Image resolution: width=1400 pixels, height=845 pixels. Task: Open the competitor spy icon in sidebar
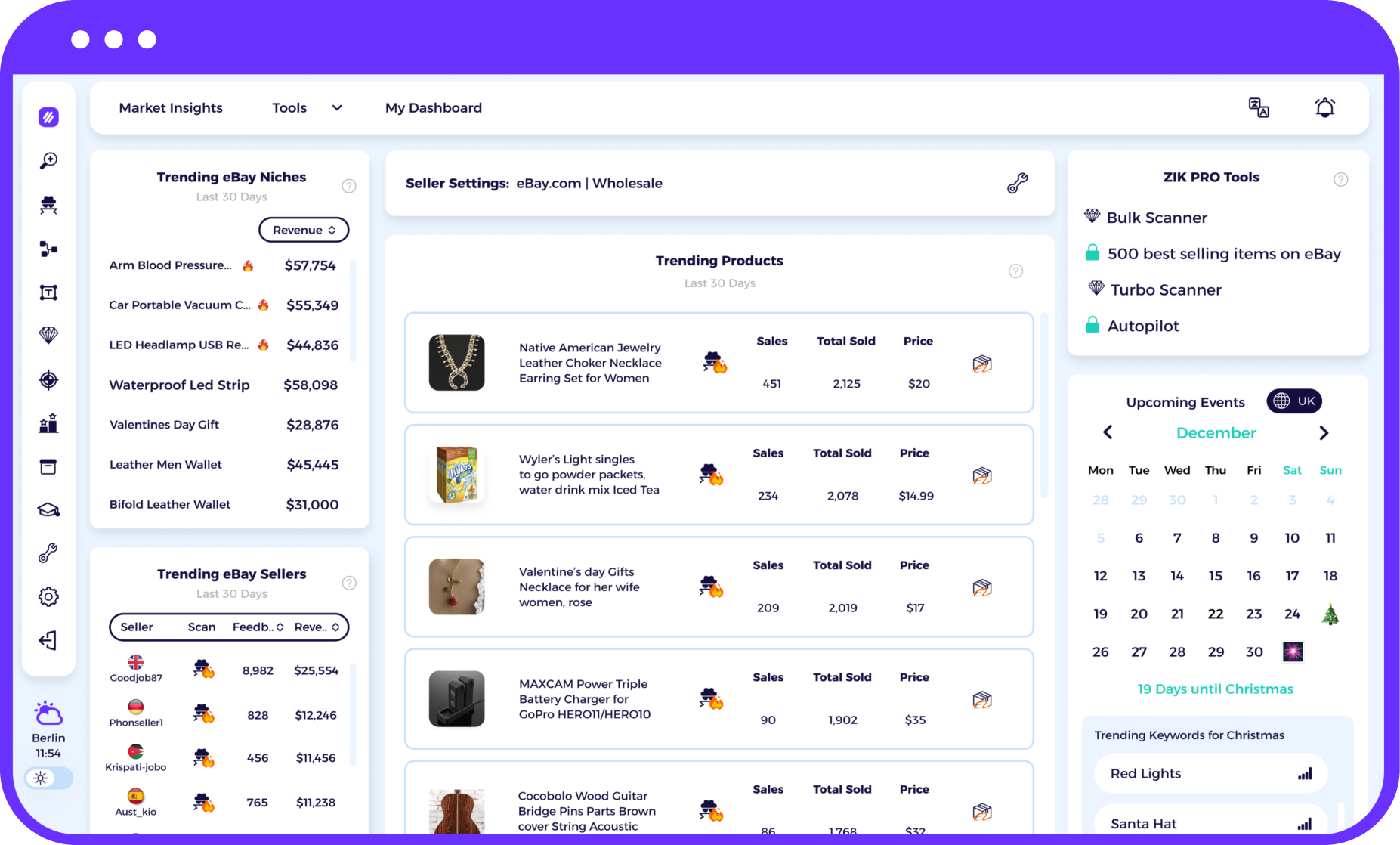[48, 205]
